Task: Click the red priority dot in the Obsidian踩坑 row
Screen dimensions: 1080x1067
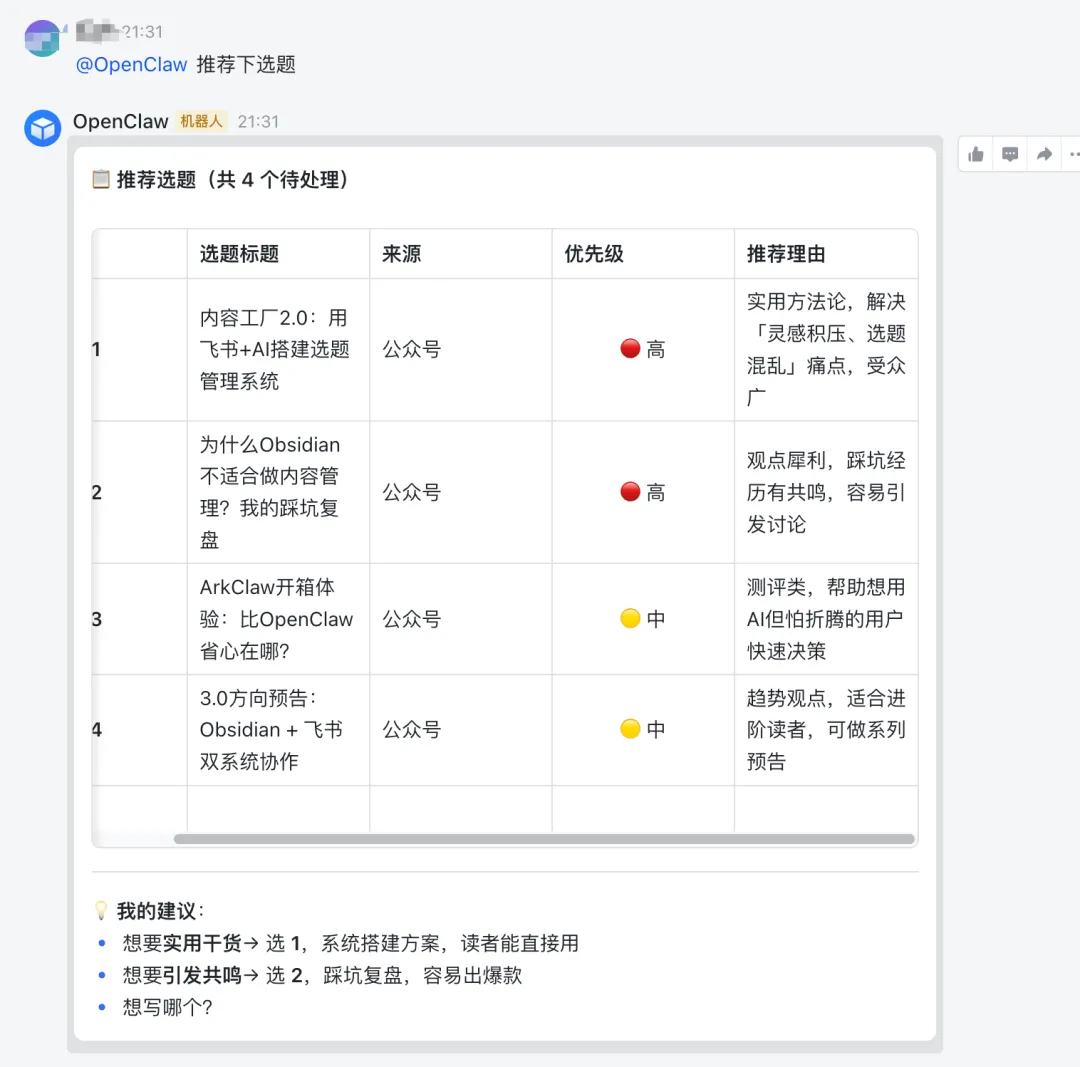Action: tap(630, 492)
